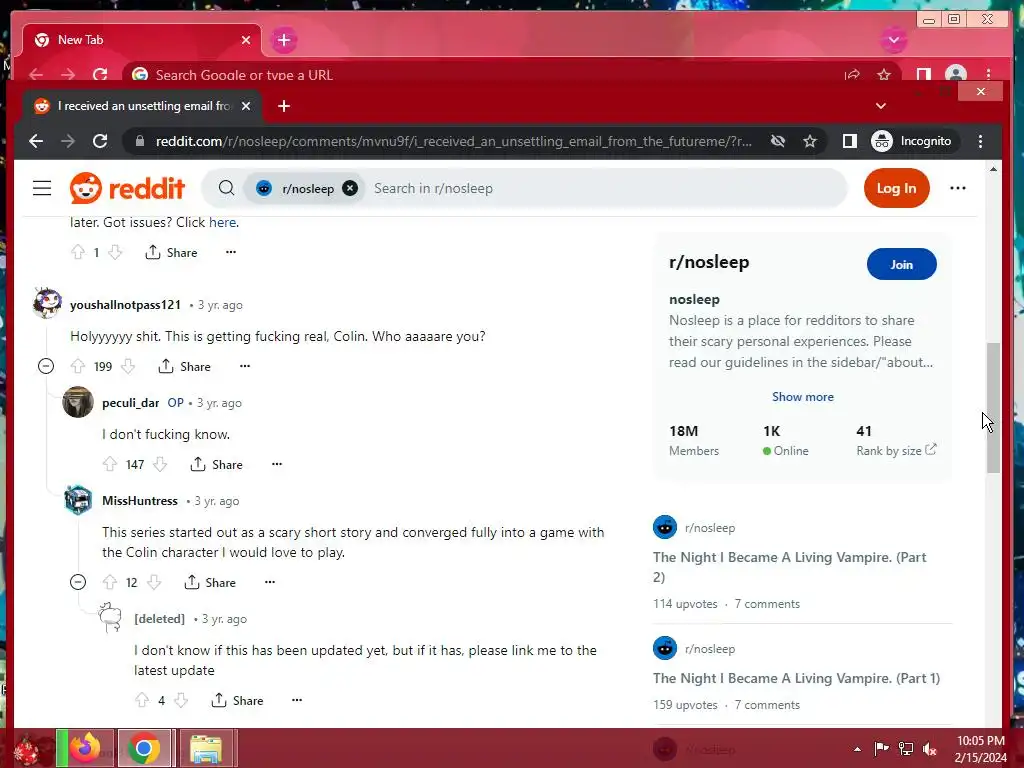Click the Incognito profile indicator
The height and width of the screenshot is (768, 1024).
point(912,141)
